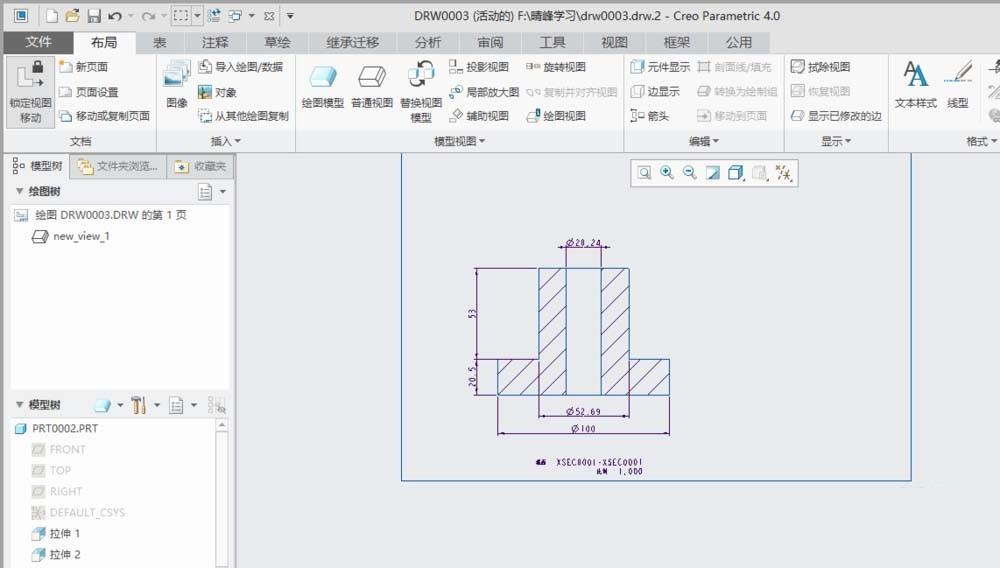Undo the last action
The image size is (1000, 568).
coord(115,16)
